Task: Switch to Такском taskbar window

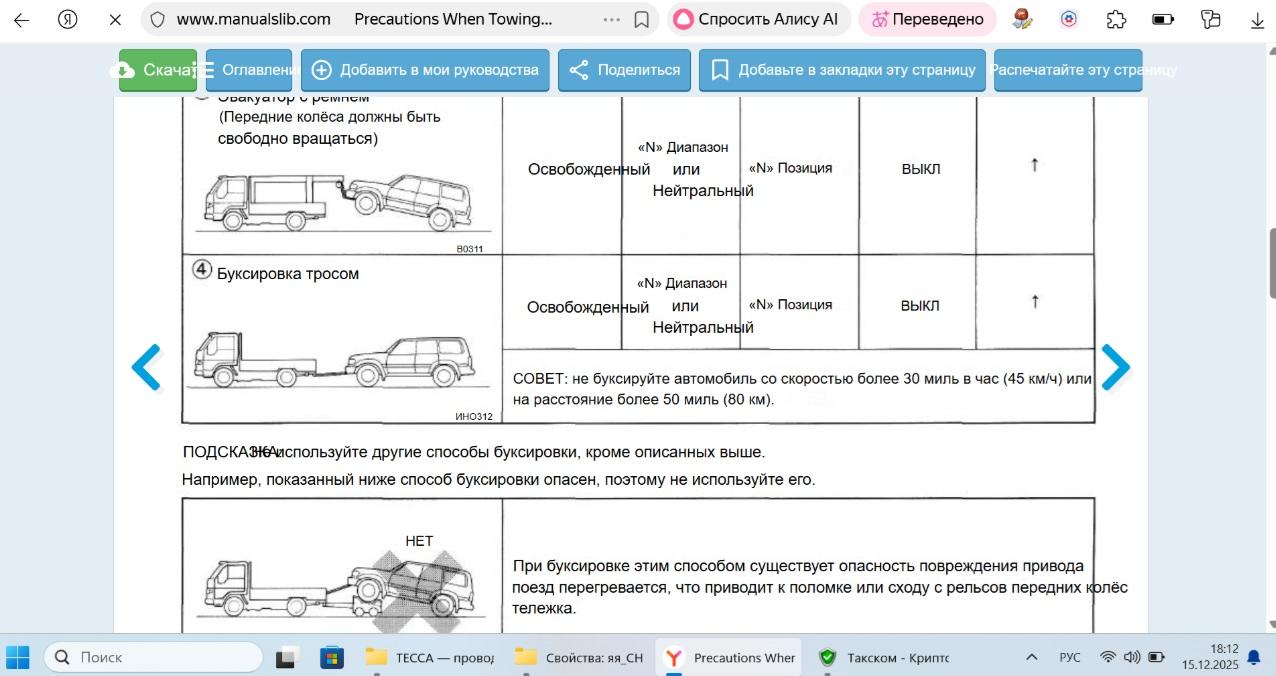Action: (x=883, y=657)
